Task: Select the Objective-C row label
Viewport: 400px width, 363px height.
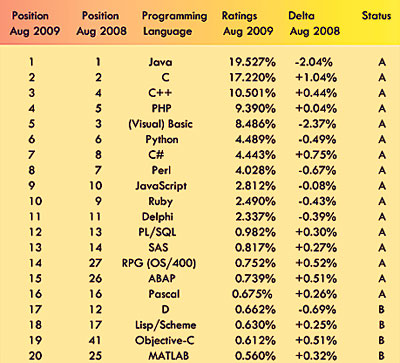Action: [x=165, y=340]
